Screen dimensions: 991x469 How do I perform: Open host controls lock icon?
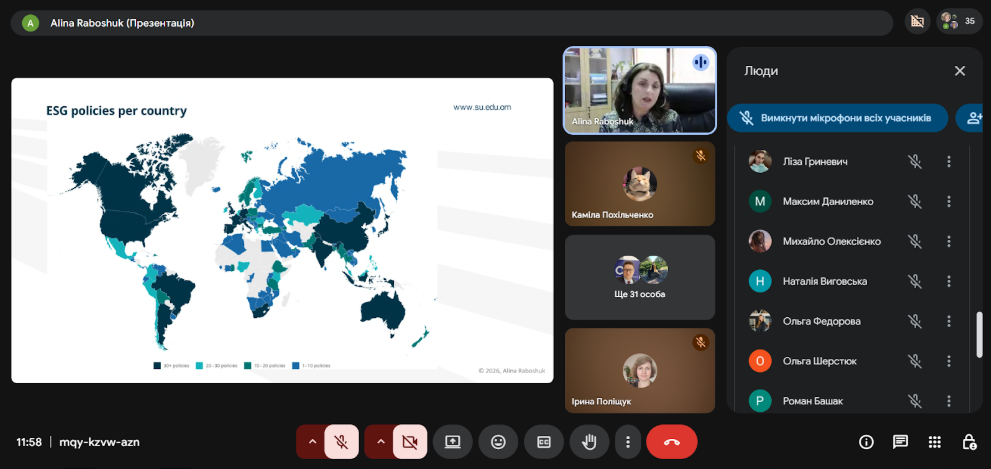click(x=968, y=441)
